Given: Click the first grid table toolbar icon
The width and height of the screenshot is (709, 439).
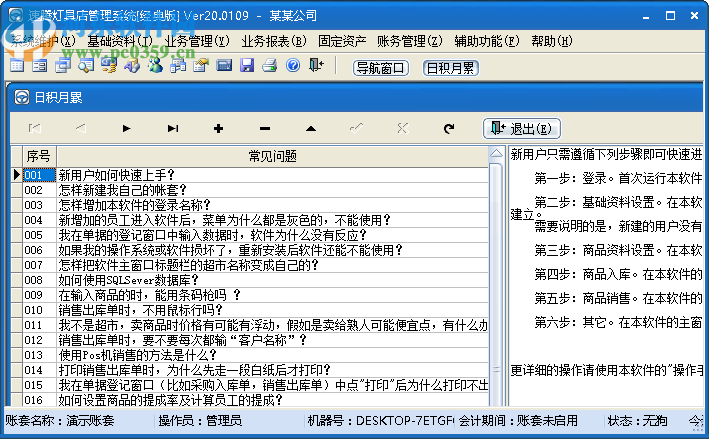Looking at the screenshot, I should tap(17, 66).
